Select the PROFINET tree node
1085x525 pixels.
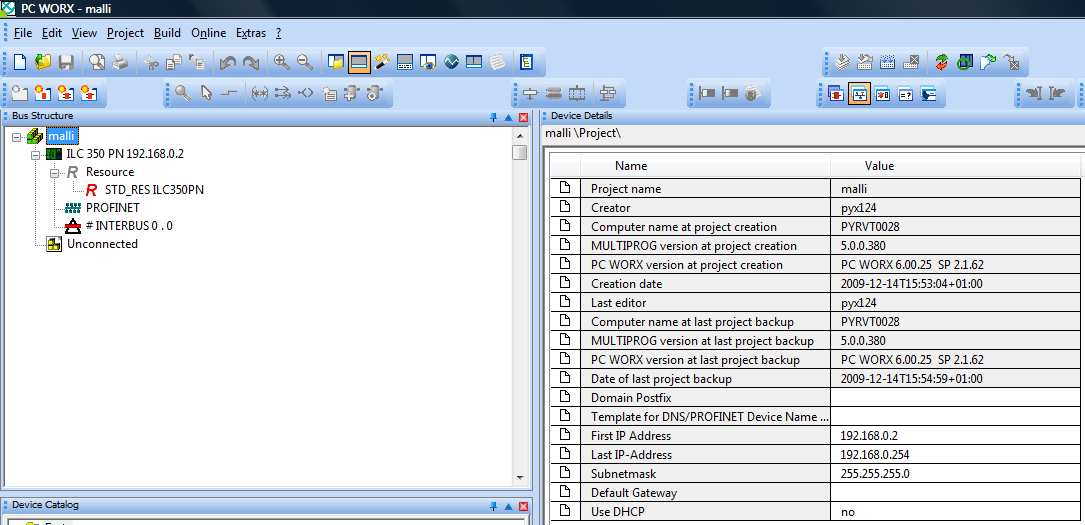click(x=113, y=208)
